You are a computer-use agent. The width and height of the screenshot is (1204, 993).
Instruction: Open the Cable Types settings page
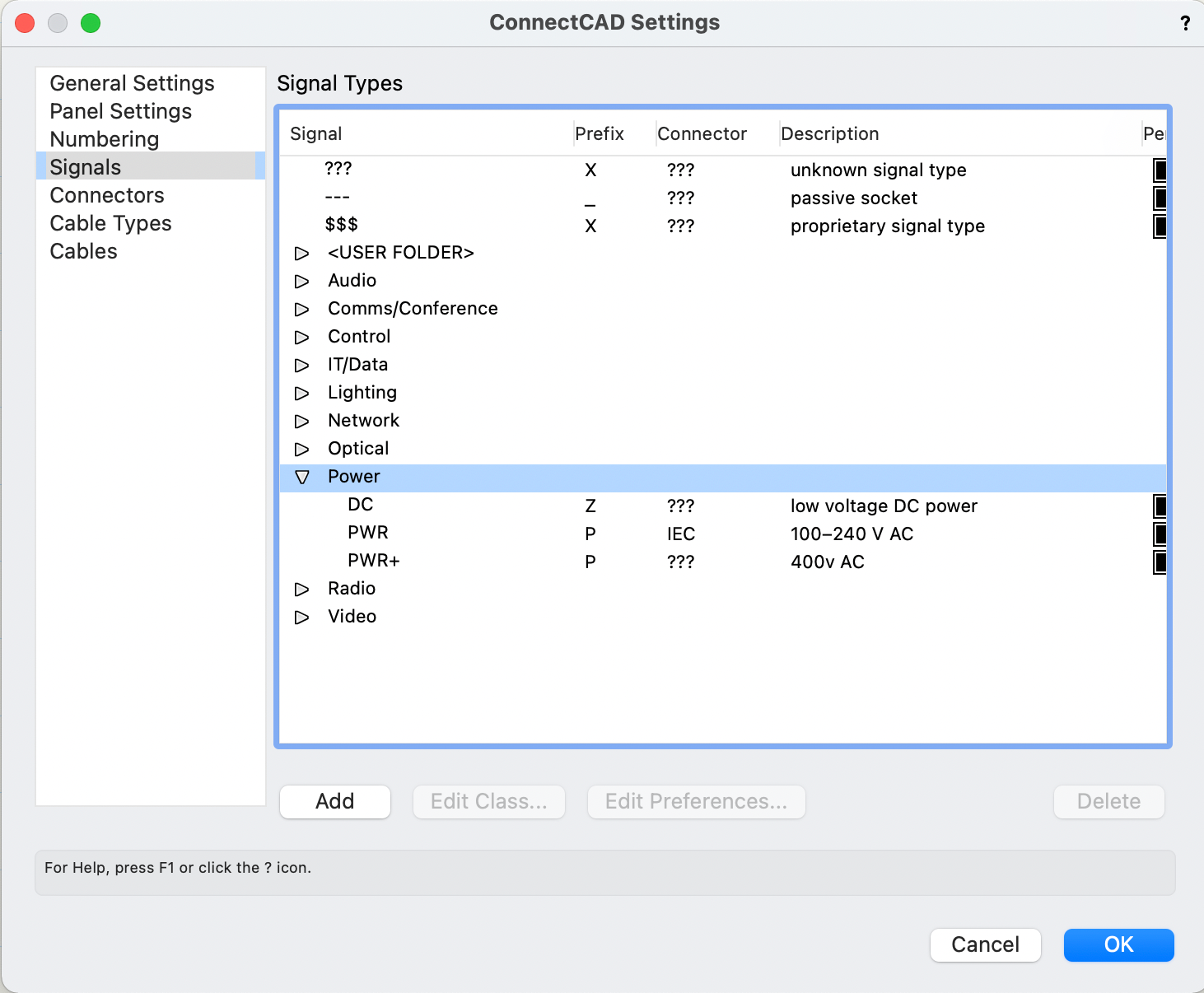click(x=110, y=223)
